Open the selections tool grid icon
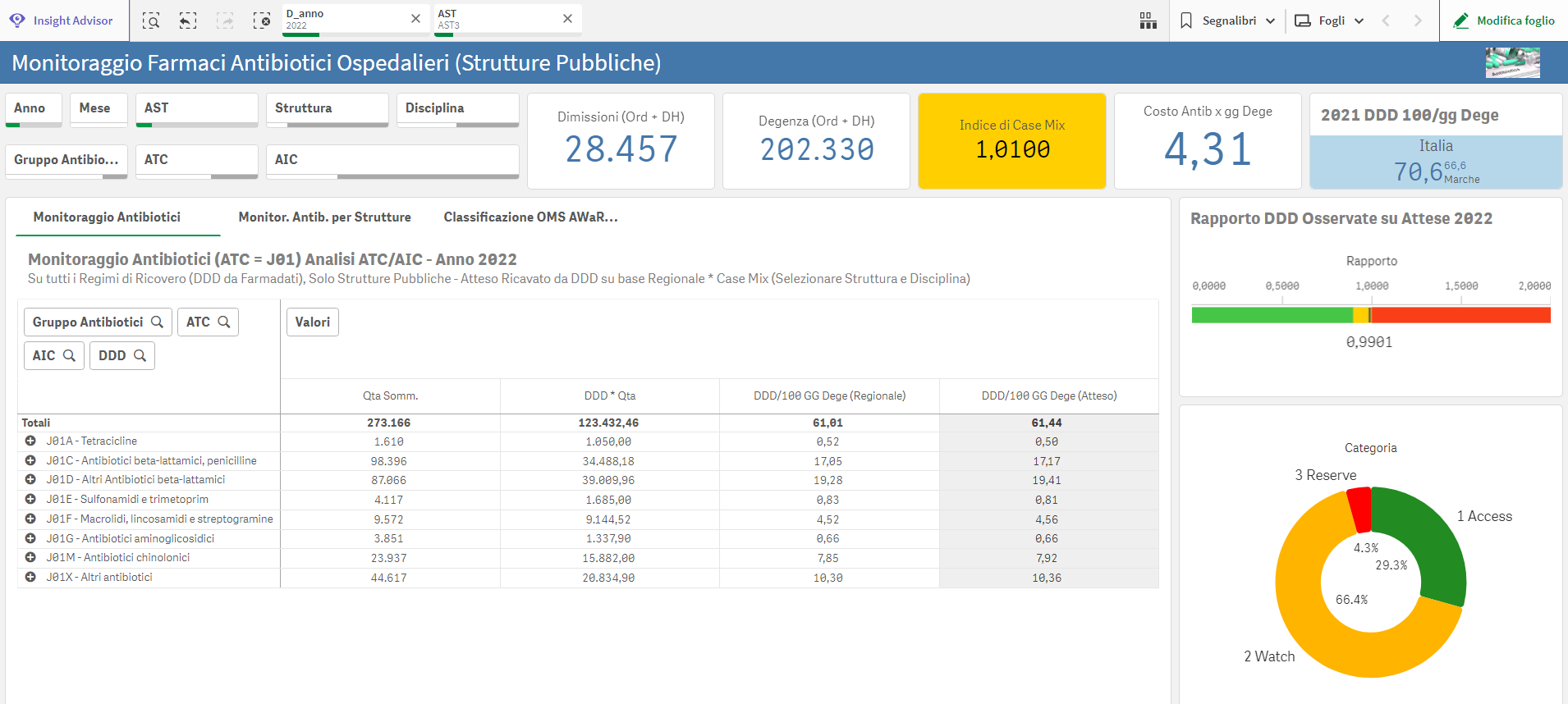This screenshot has height=704, width=1568. click(x=1148, y=21)
